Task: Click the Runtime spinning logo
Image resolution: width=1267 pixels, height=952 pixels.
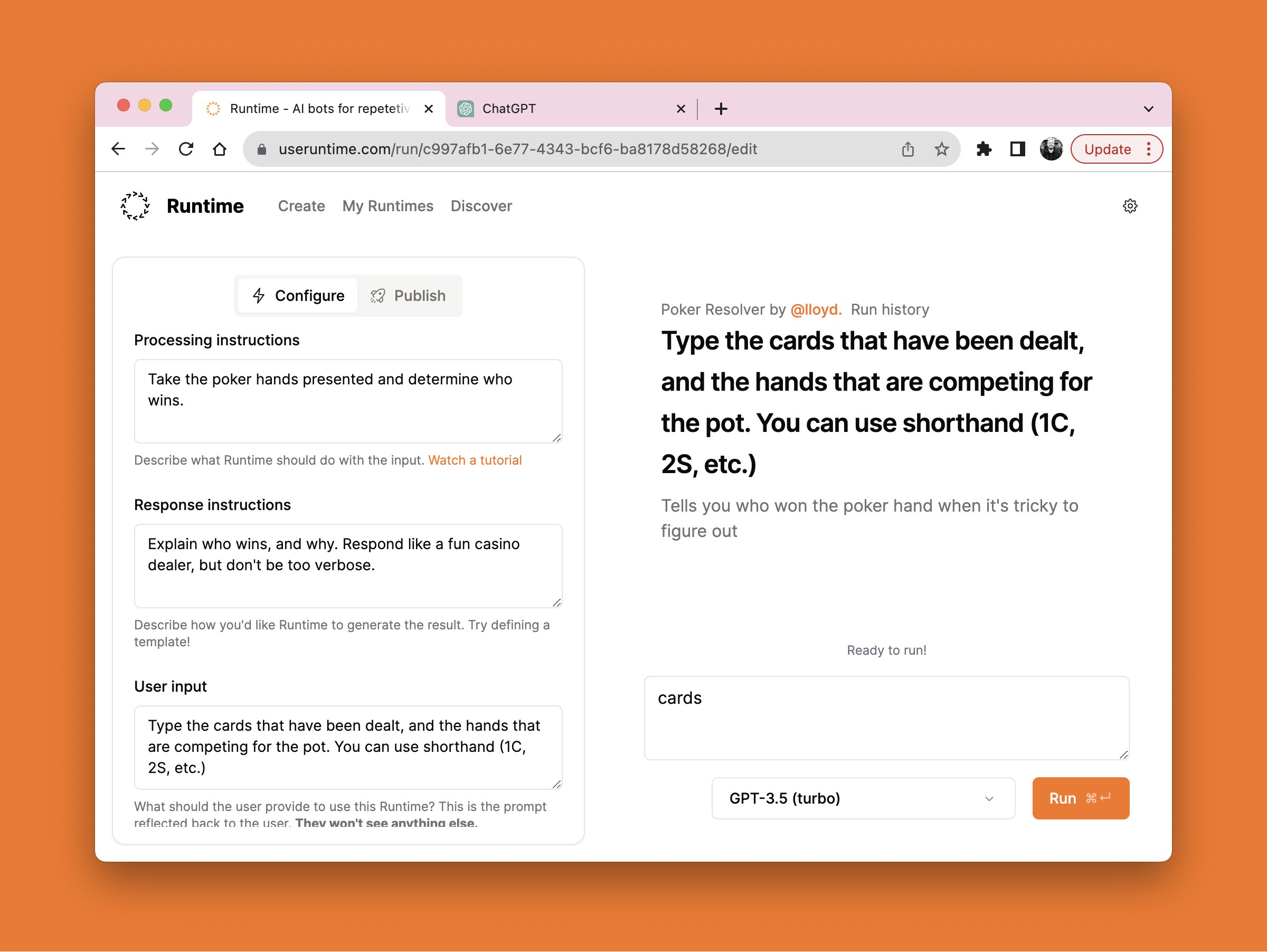Action: [x=135, y=206]
